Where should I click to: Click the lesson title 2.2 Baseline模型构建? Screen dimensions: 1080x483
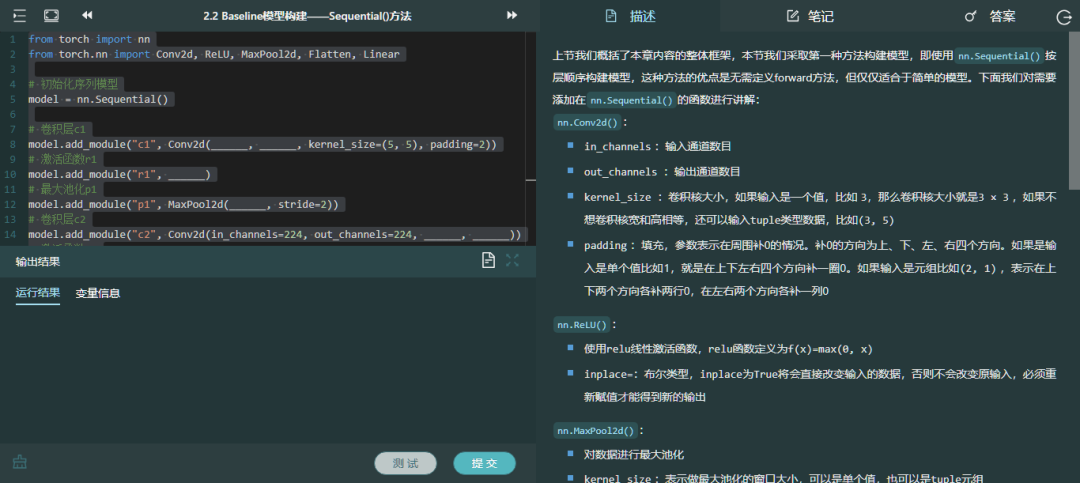coord(307,16)
